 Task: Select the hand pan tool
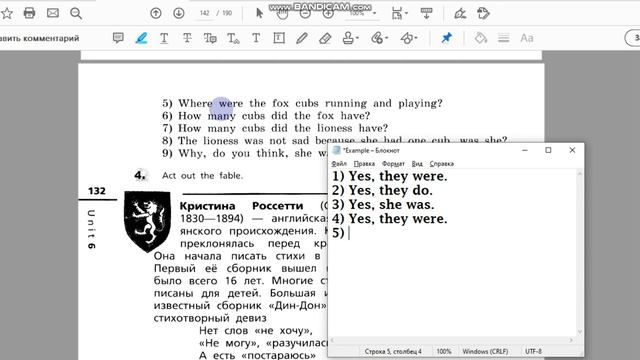click(282, 14)
